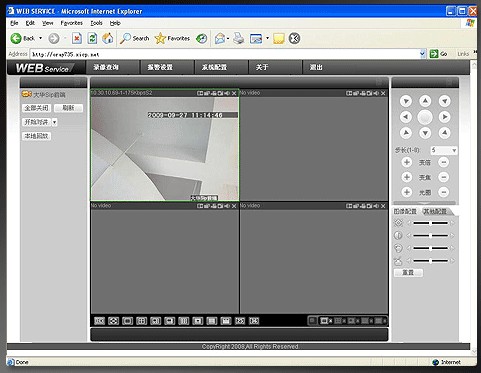Viewport: 481px width, 373px height.
Task: Switch to the 其他配置 tab
Action: point(435,211)
